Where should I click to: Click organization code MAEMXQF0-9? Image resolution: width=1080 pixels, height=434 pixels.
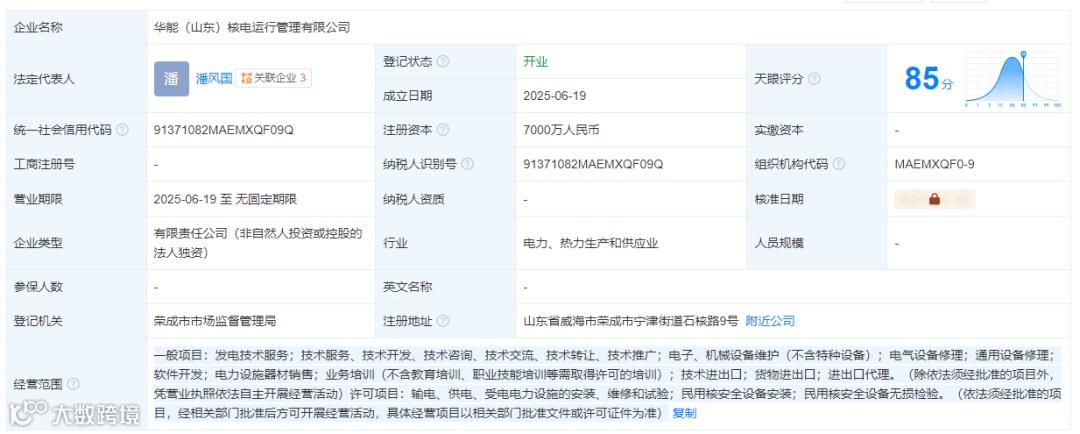click(x=934, y=164)
